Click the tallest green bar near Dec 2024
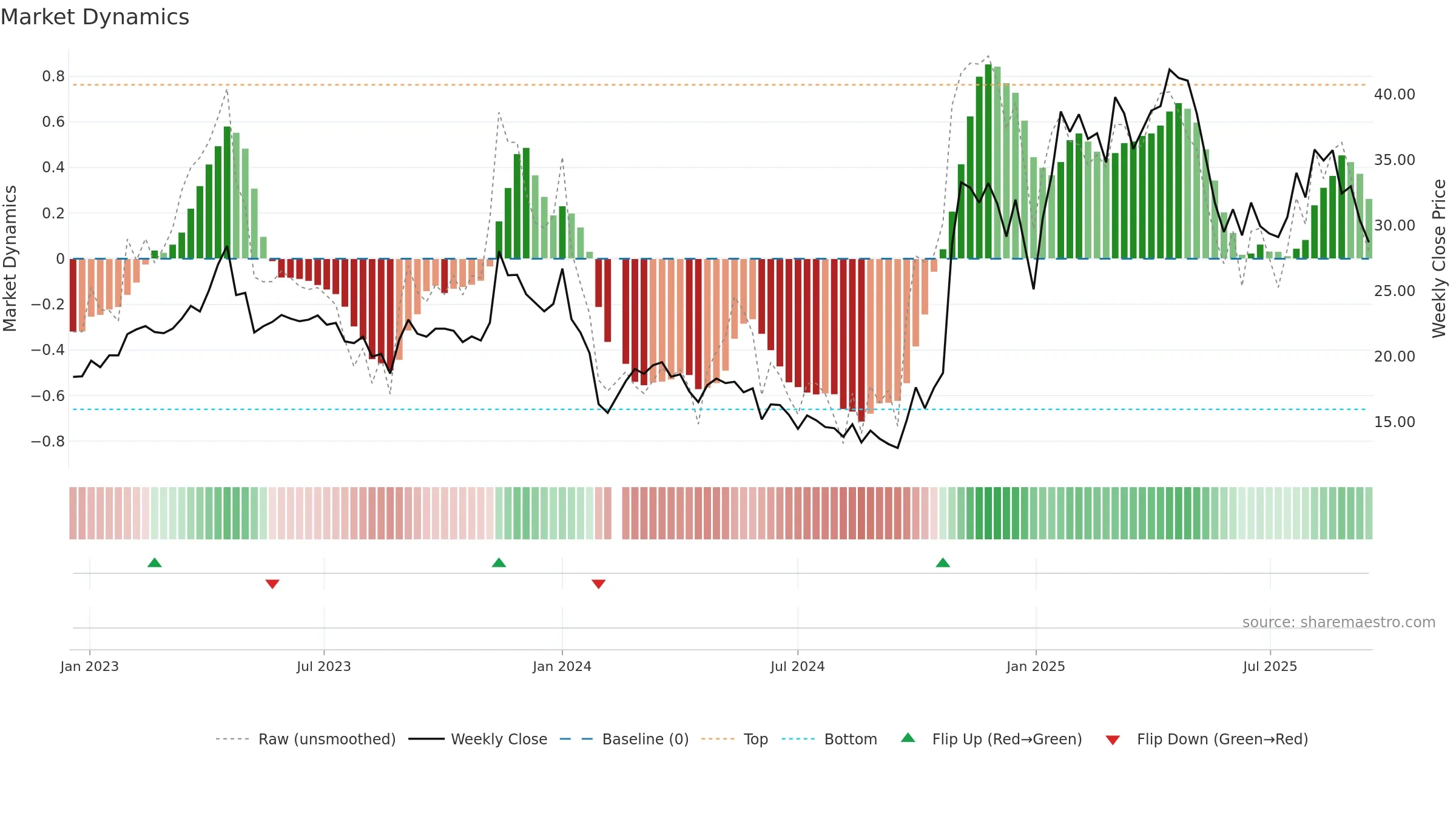 (x=988, y=161)
